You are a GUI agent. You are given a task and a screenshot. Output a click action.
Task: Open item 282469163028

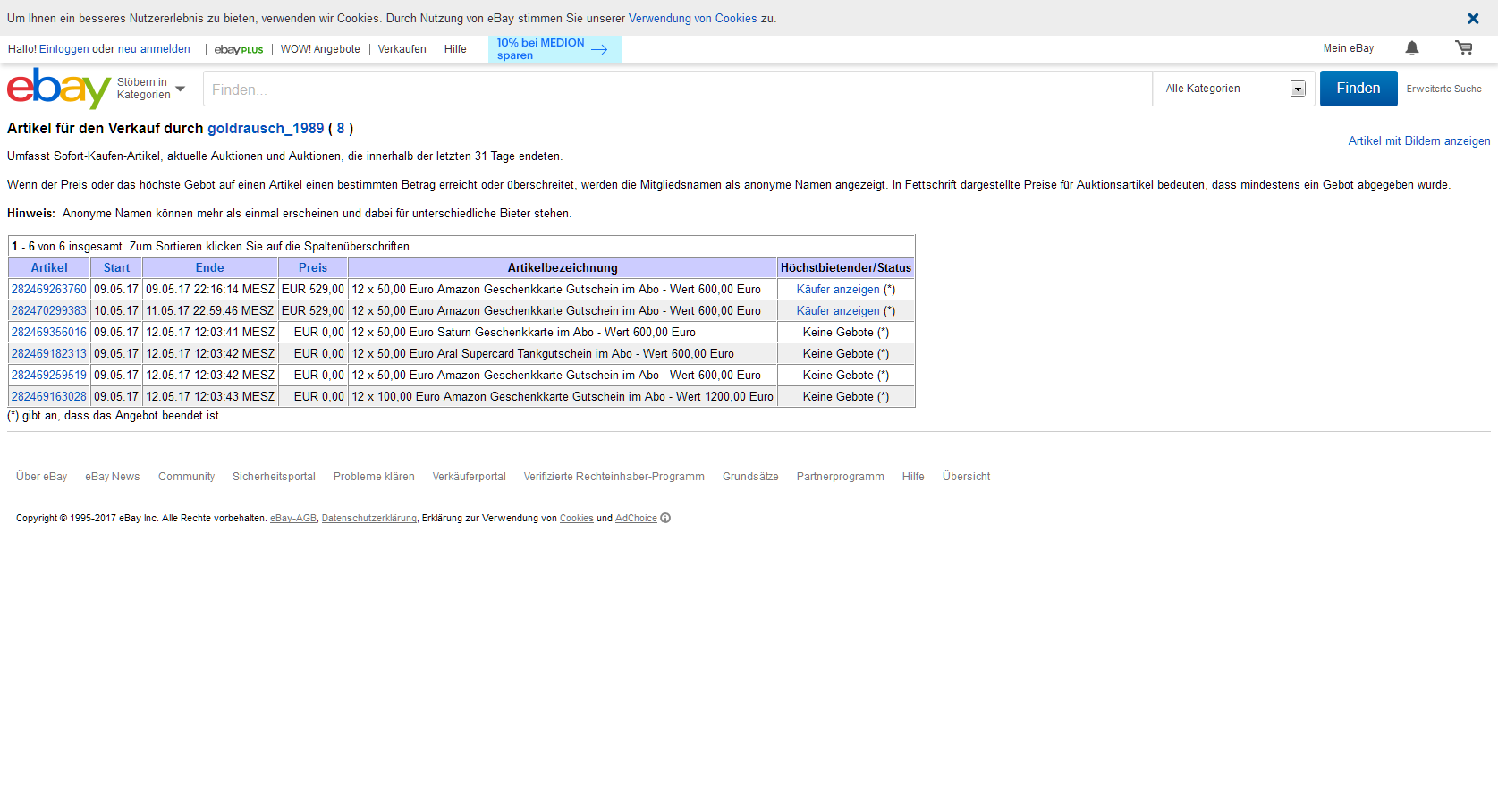coord(49,397)
